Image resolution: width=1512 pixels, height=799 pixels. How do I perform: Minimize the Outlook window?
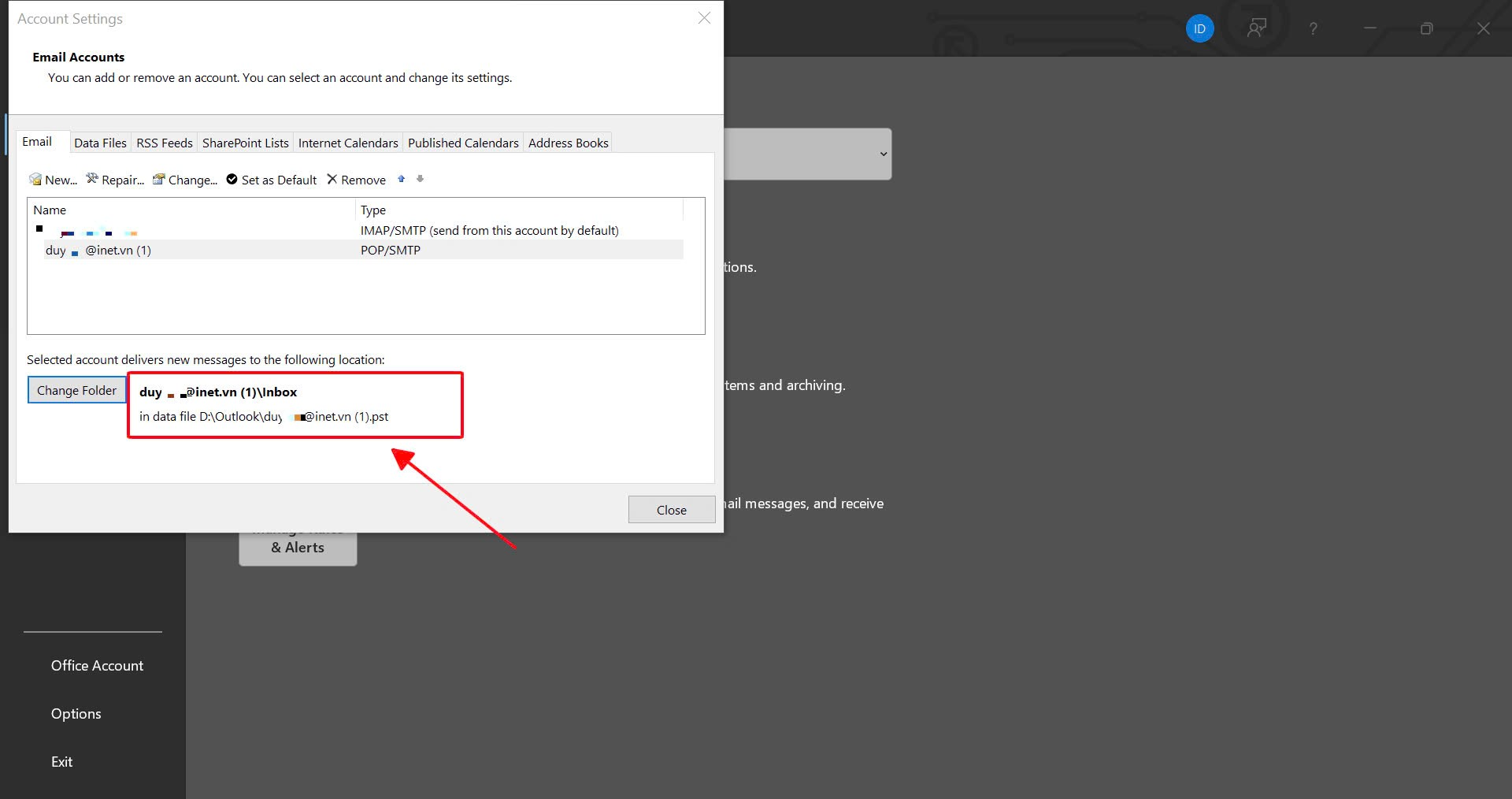point(1370,28)
